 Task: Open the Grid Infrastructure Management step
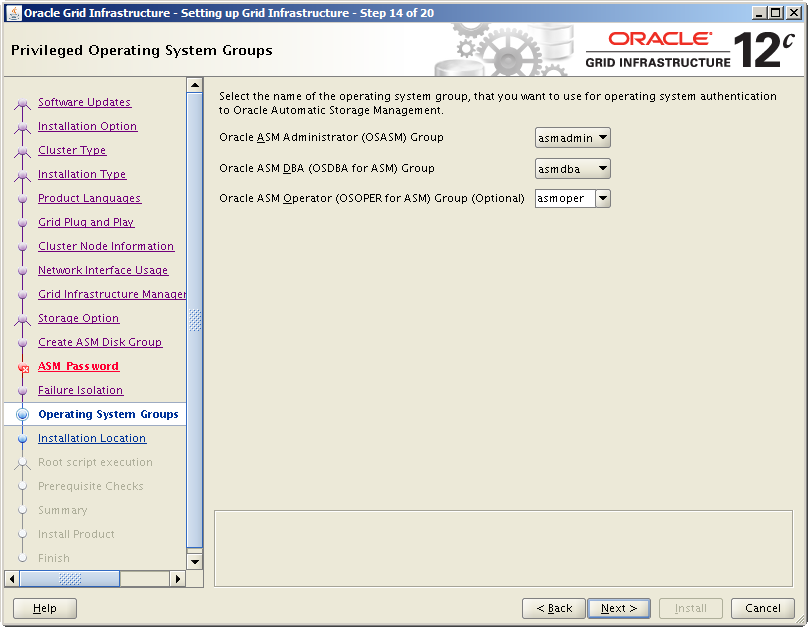(x=112, y=294)
